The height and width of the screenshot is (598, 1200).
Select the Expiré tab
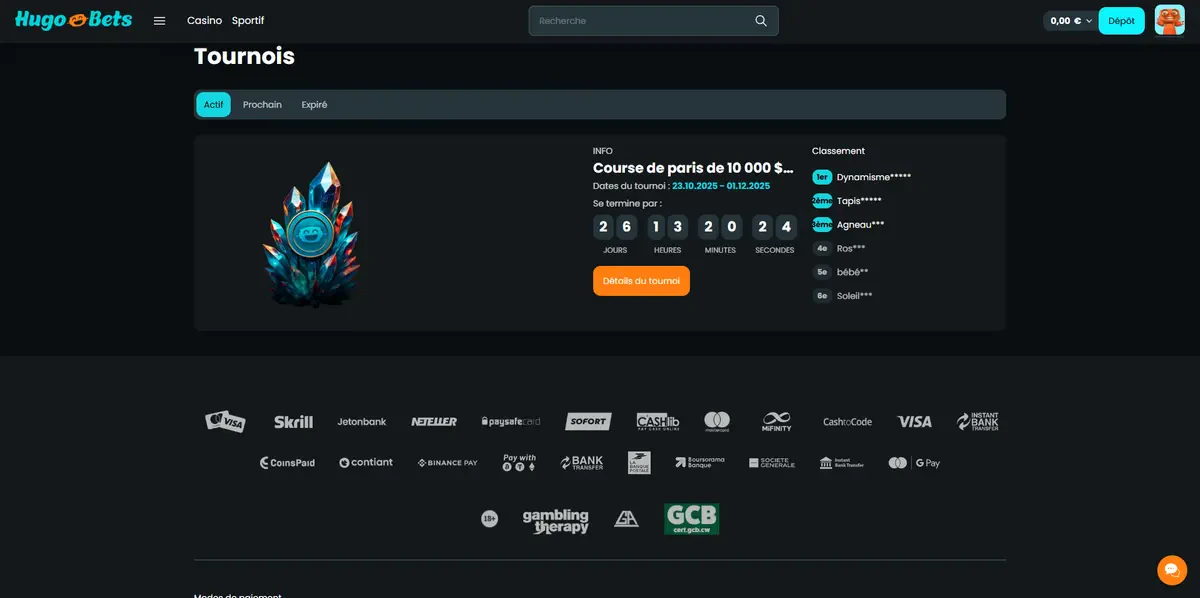click(314, 105)
